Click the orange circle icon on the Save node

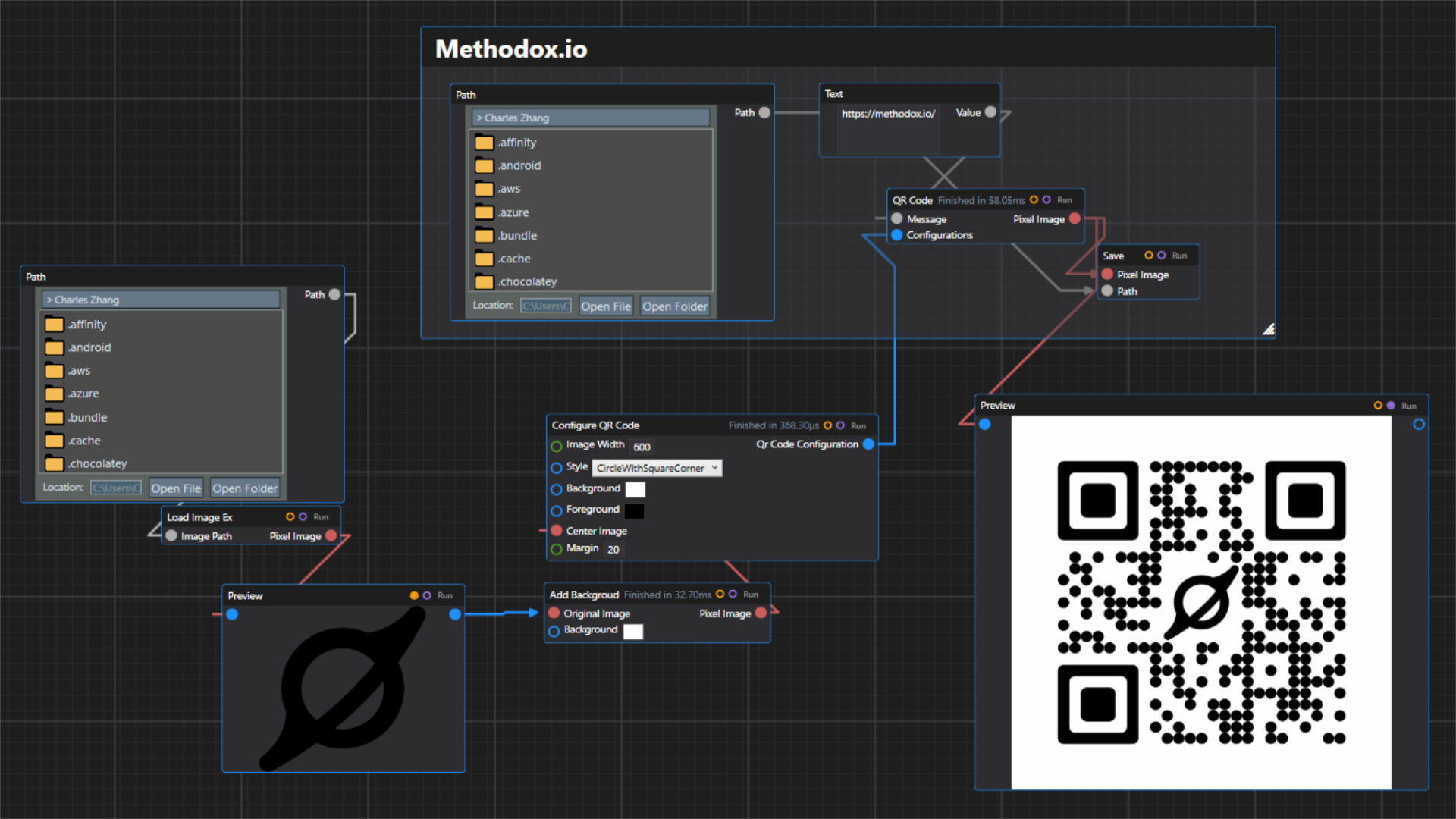pos(1148,256)
